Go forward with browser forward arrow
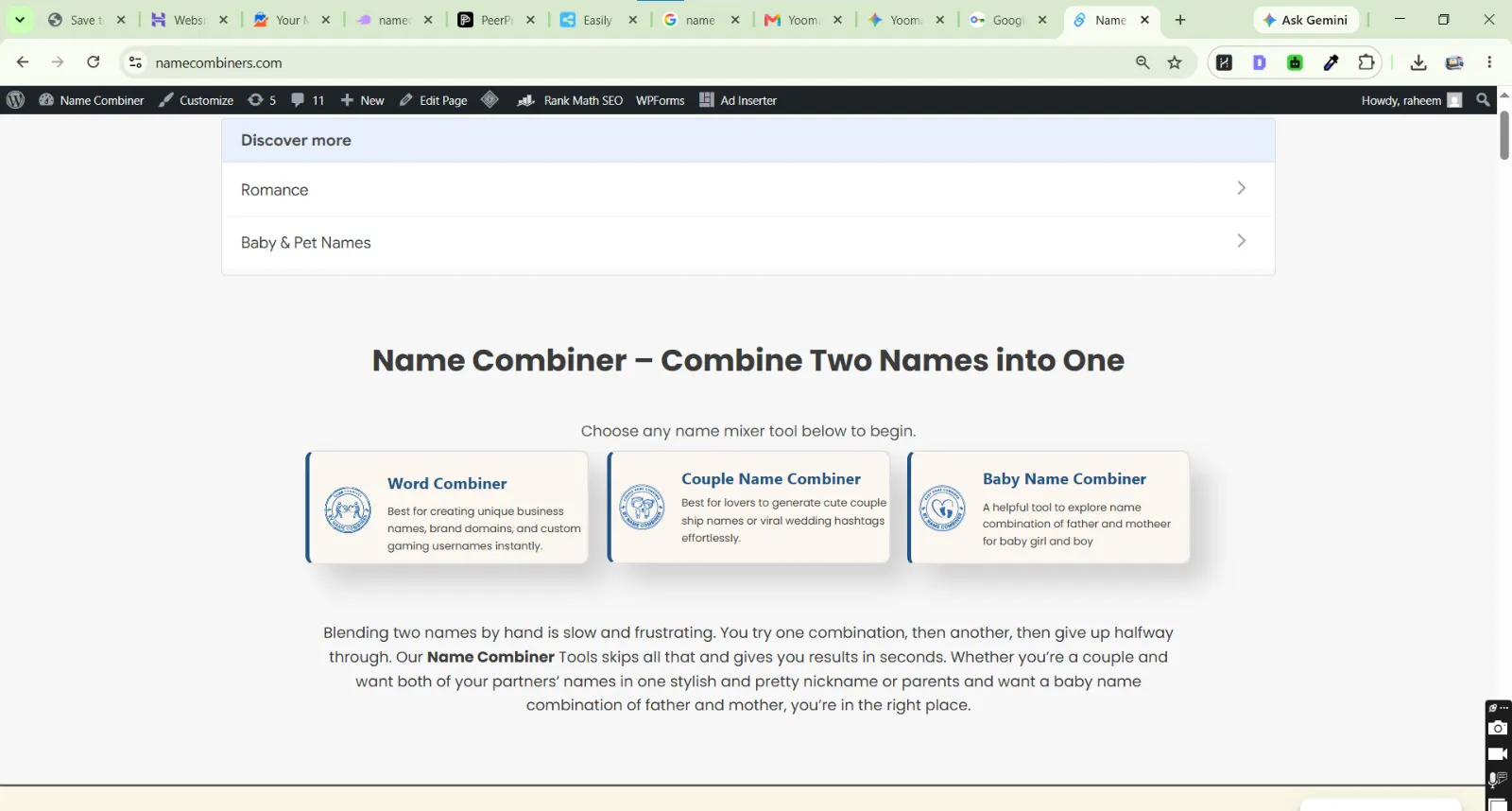The width and height of the screenshot is (1512, 811). click(x=58, y=62)
